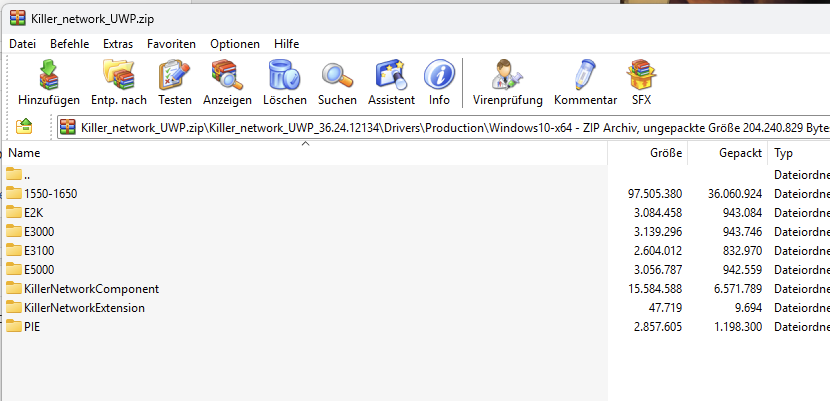Click packed value 943.746
830x401 pixels.
[x=742, y=232]
